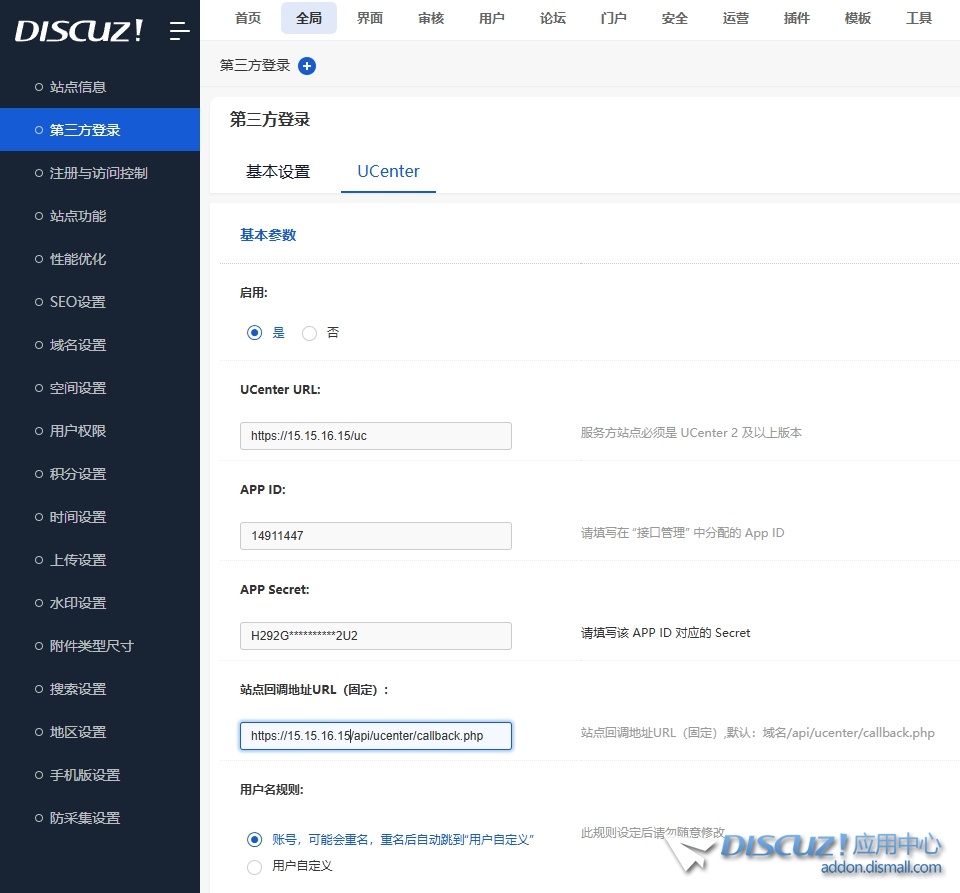Go to 水印设置 in sidebar
The image size is (960, 893).
[x=100, y=603]
